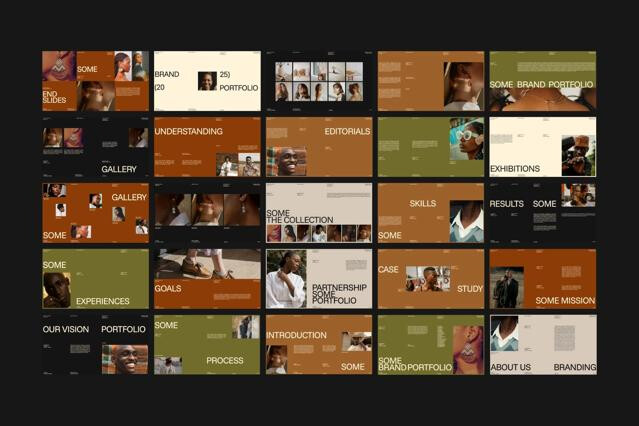Open the olive SOME BRAND PORTFOLIO slide with necklace photo
This screenshot has width=639, height=426.
coord(543,81)
